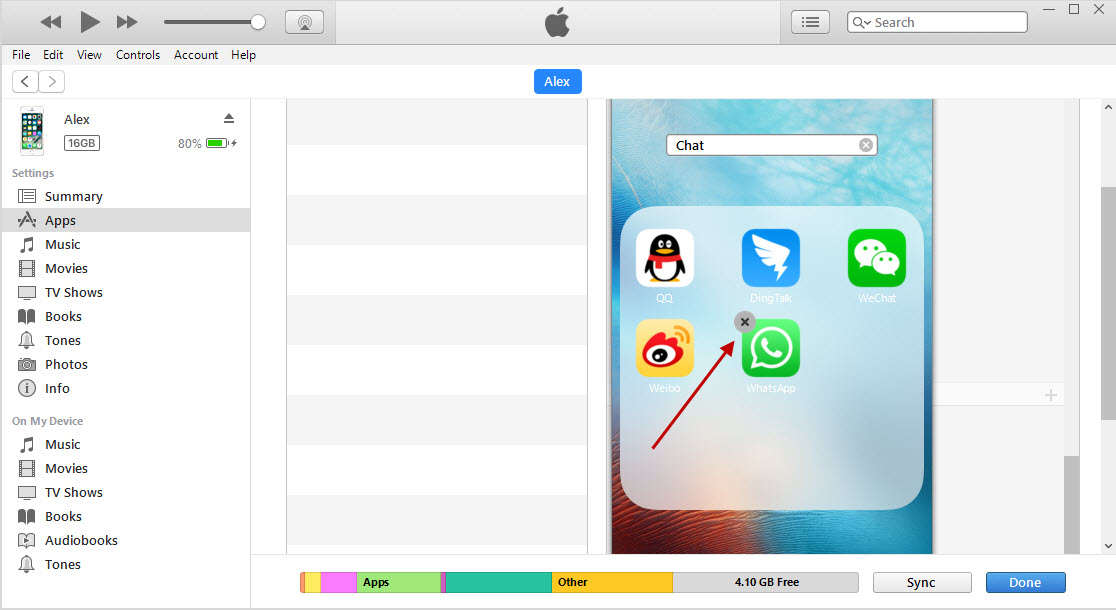Click the Done button
Image resolution: width=1116 pixels, height=610 pixels.
[1026, 582]
